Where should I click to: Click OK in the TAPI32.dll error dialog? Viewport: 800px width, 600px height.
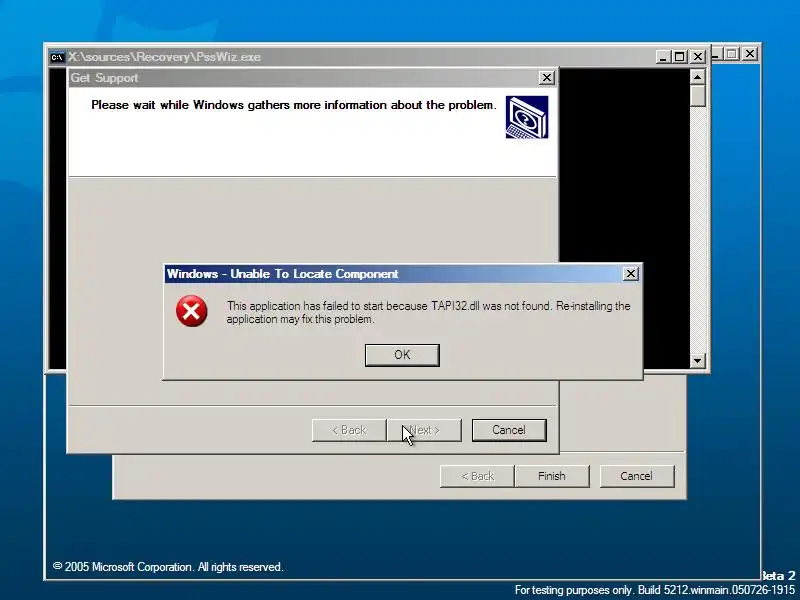pos(402,355)
